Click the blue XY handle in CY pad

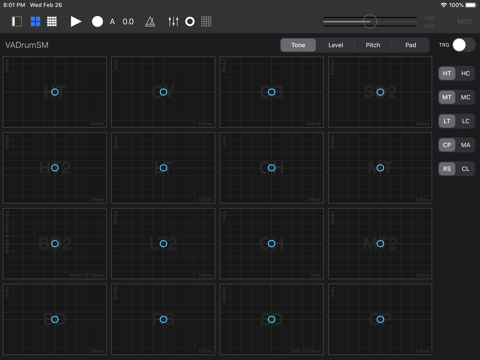coord(163,92)
